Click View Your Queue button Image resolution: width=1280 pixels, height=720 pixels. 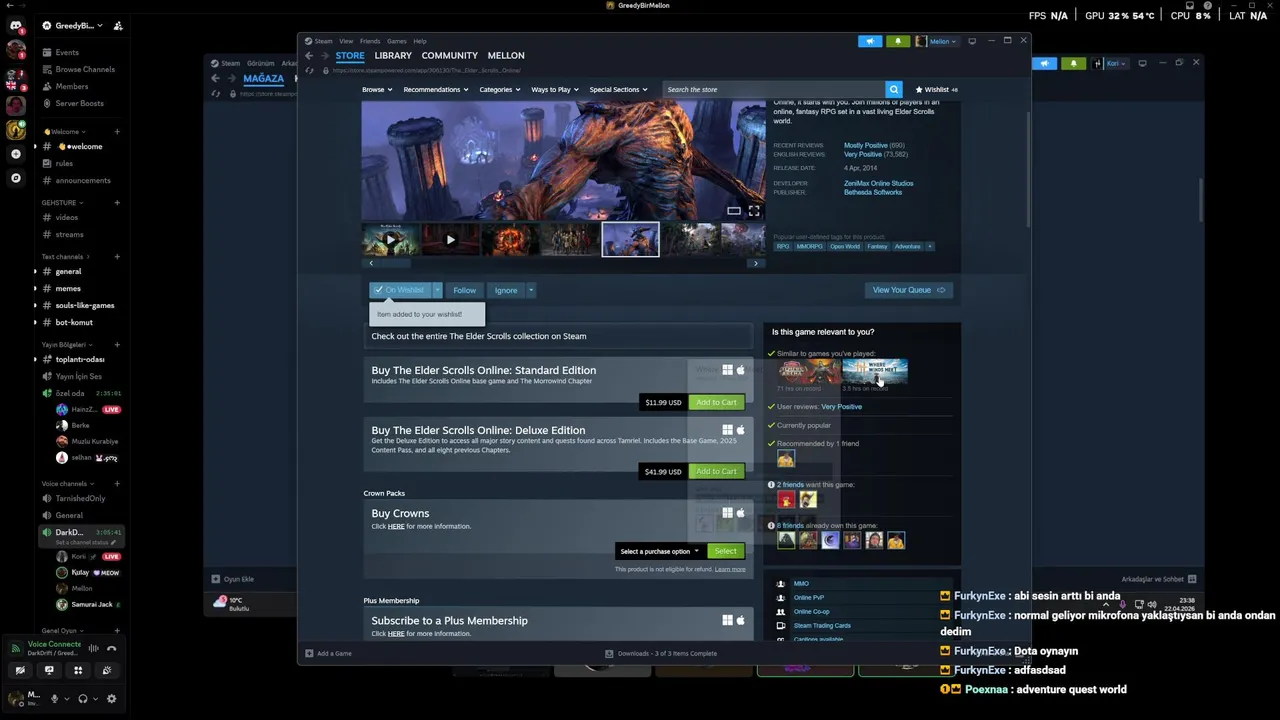coord(908,290)
